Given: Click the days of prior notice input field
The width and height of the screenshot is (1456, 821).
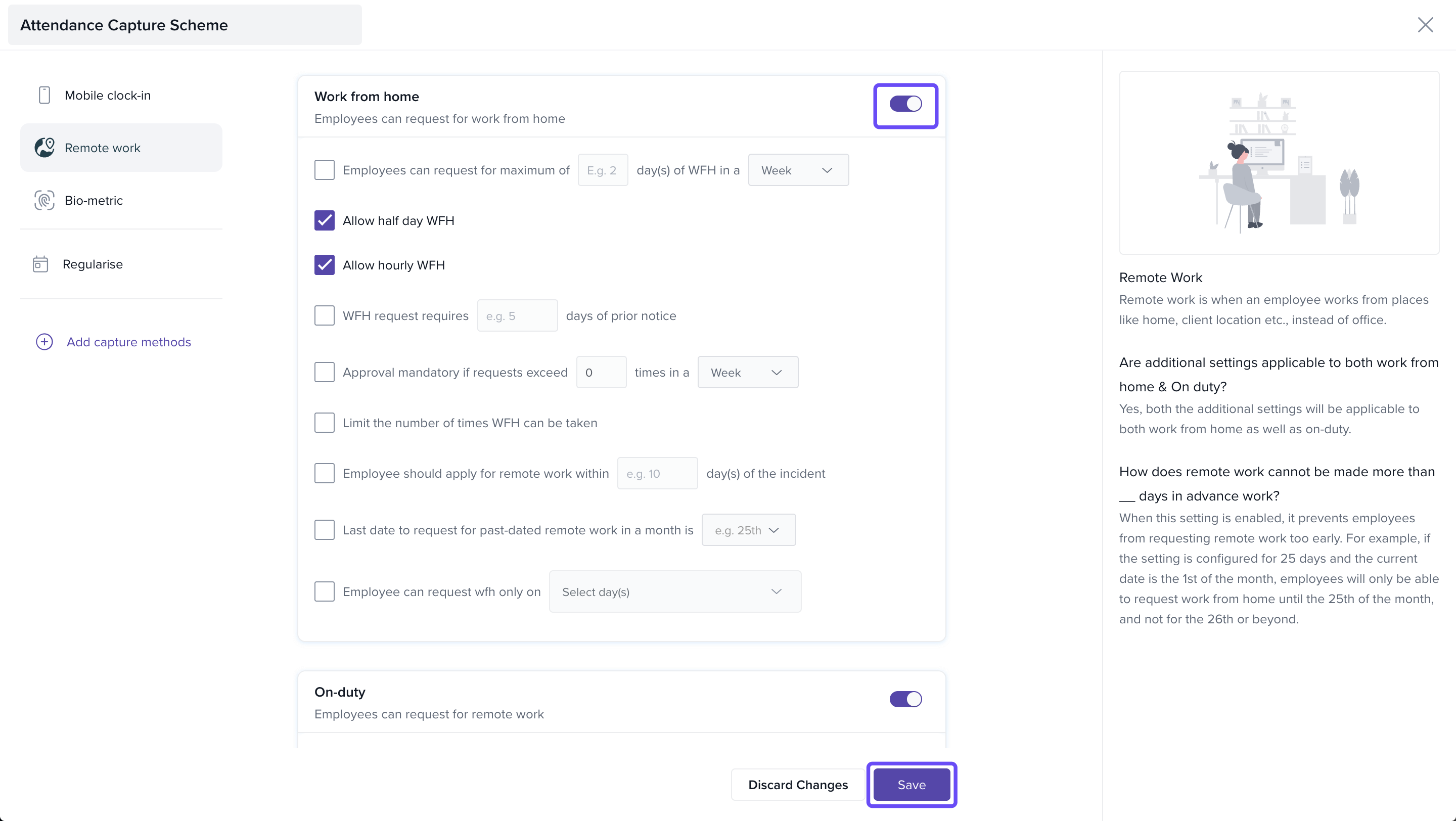Looking at the screenshot, I should pos(517,316).
